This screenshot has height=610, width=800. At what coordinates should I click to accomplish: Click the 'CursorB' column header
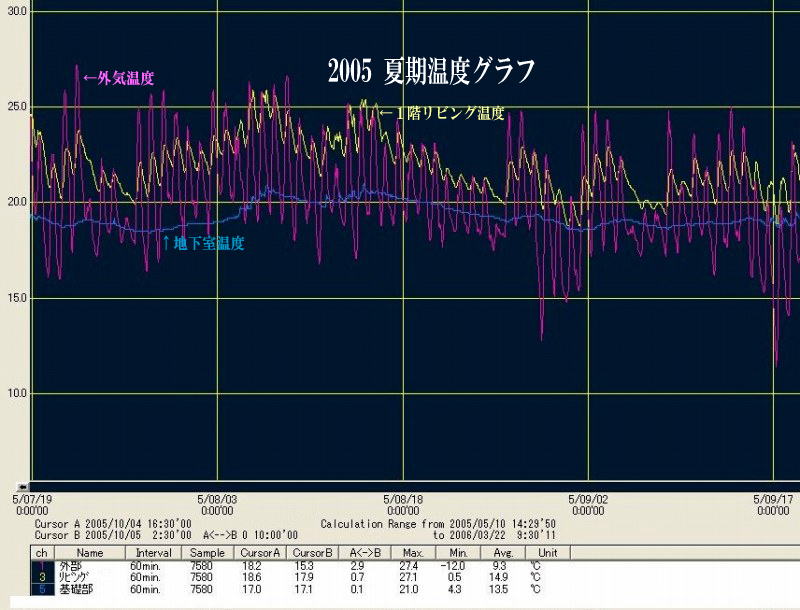point(314,553)
